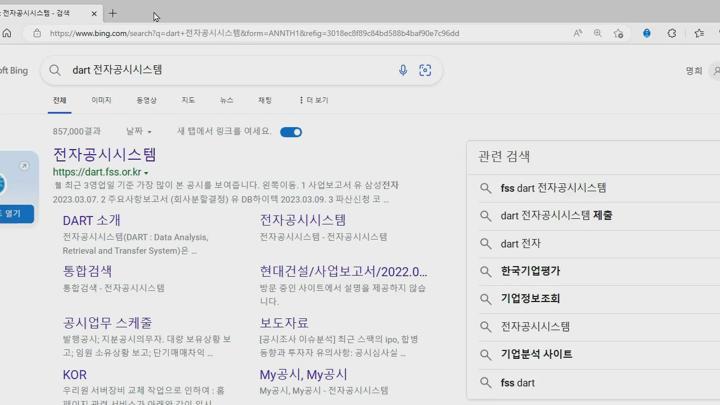This screenshot has height=405, width=720.
Task: Go to the browser home page
Action: [7, 33]
